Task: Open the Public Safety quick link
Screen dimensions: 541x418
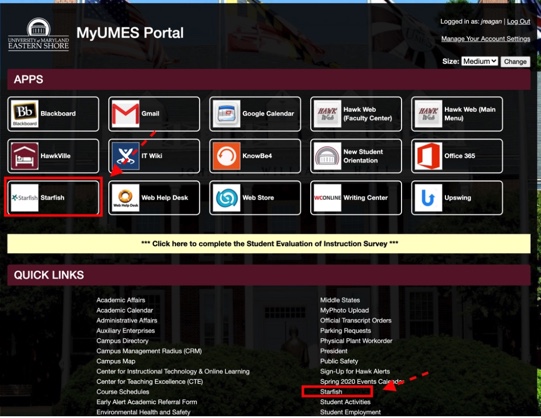Action: click(339, 361)
